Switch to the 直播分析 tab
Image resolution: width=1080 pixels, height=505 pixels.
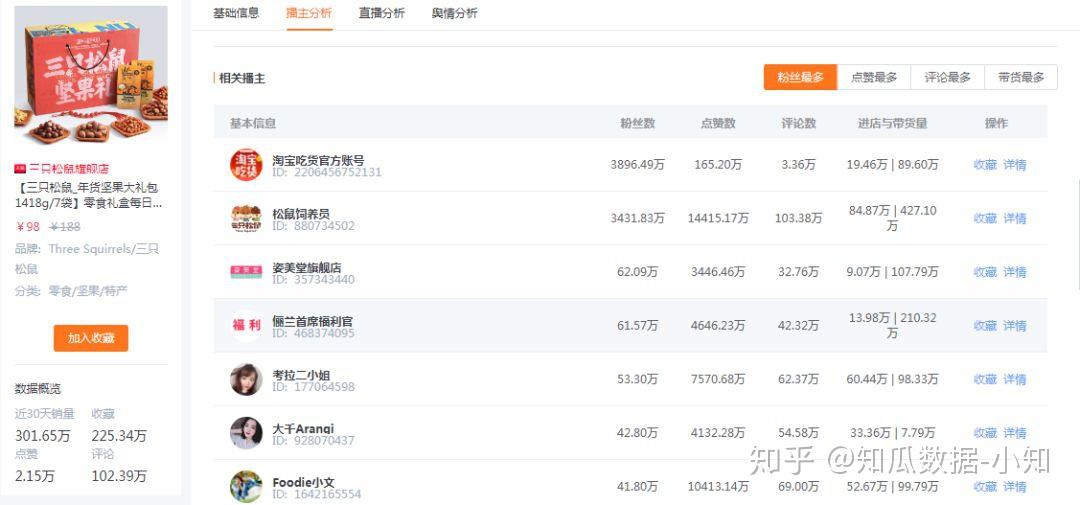382,13
